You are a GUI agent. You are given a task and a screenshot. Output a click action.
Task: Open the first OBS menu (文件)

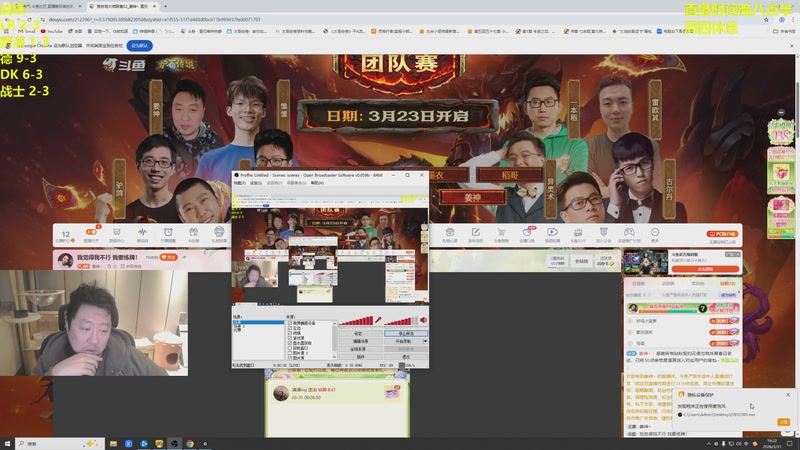(239, 183)
